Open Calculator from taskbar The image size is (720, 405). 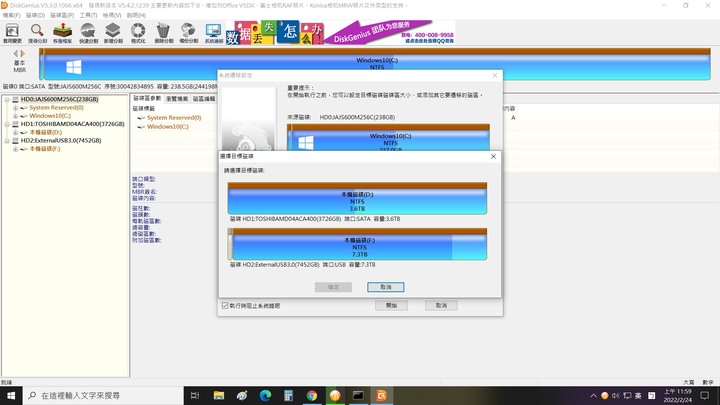288,395
